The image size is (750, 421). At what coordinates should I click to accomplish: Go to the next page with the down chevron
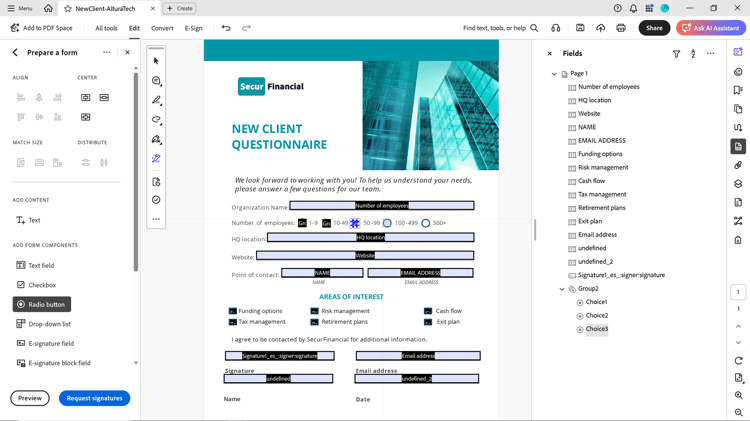click(x=739, y=342)
